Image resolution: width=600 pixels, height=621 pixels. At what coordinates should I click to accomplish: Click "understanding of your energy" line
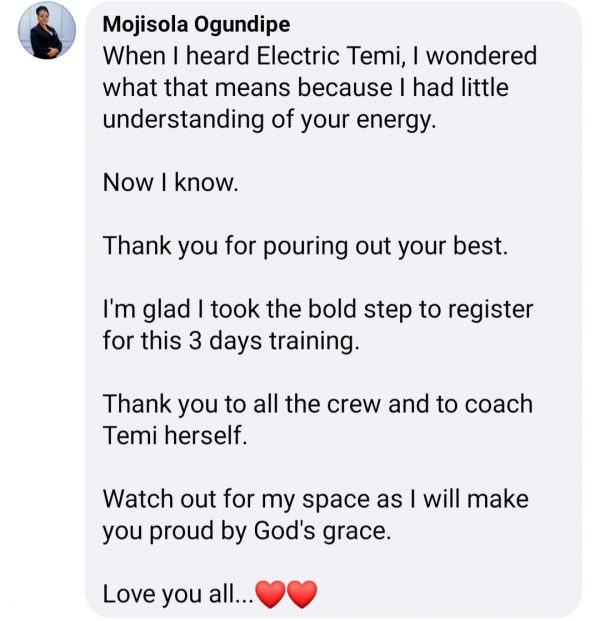coord(269,119)
